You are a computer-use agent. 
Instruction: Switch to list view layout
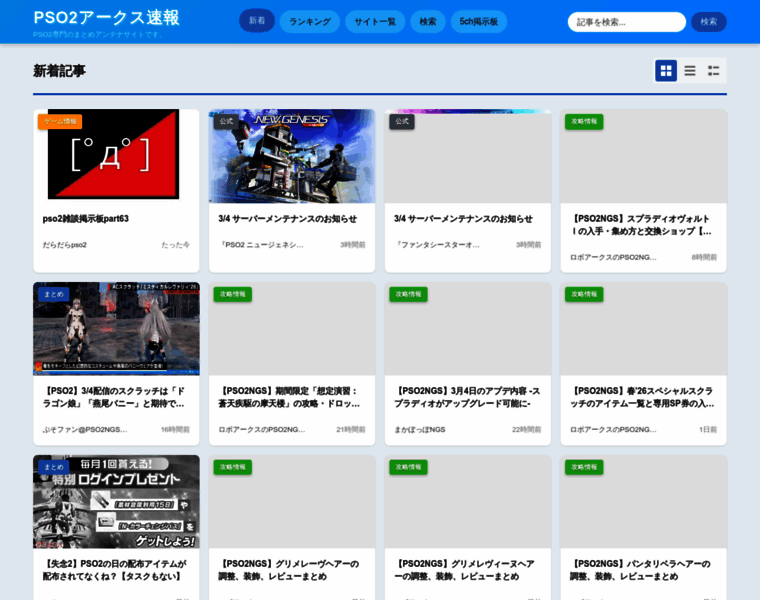[690, 71]
